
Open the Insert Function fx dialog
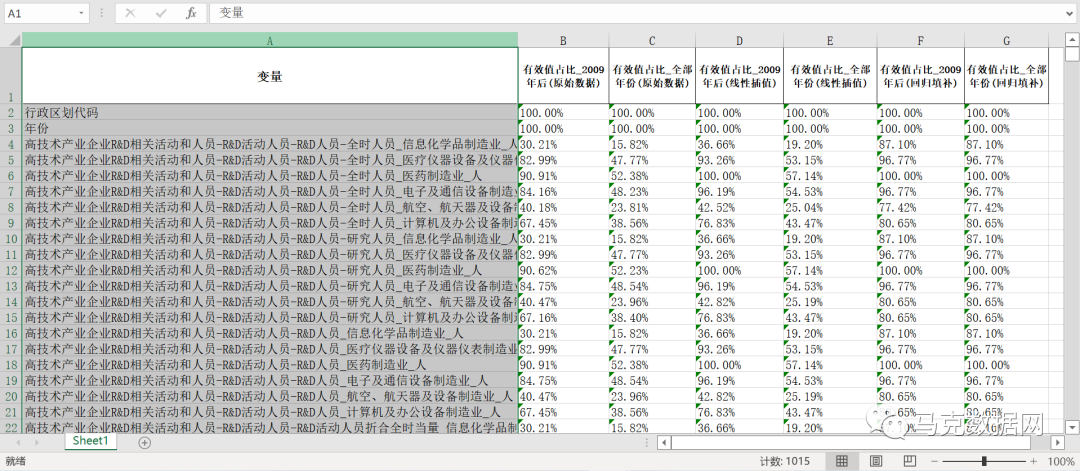(x=192, y=13)
